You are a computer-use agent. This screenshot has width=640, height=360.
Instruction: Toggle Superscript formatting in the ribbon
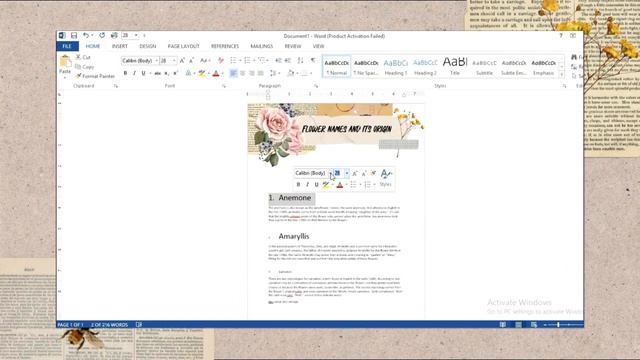point(176,73)
